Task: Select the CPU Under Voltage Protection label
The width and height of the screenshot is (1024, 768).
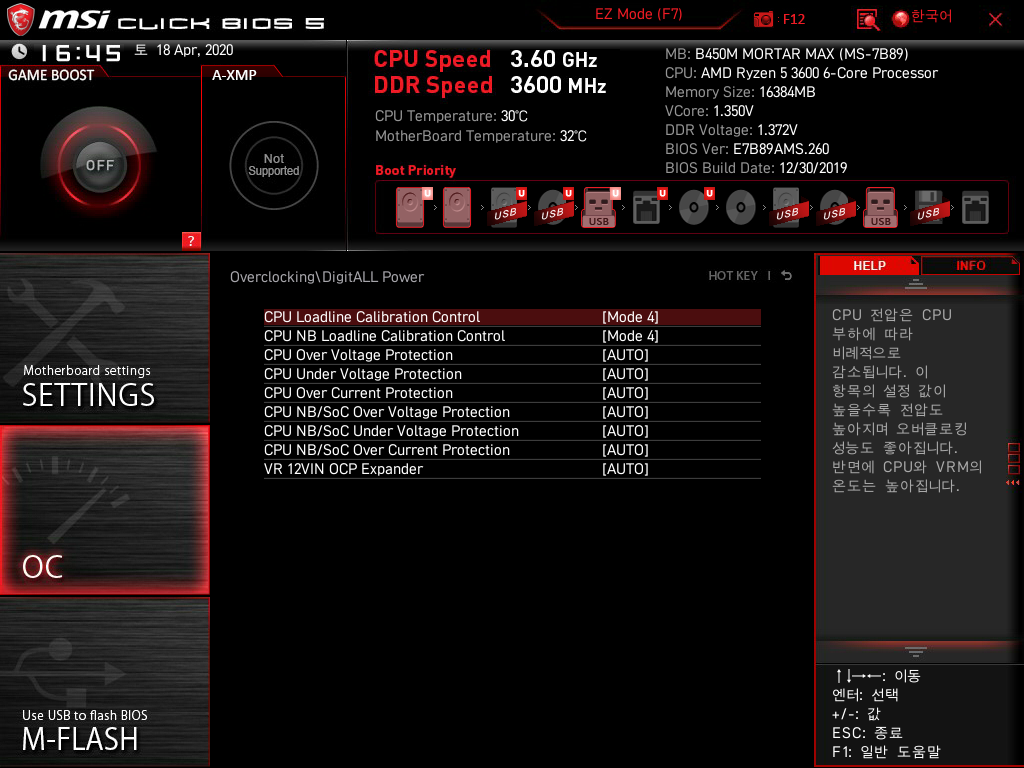Action: click(x=362, y=374)
